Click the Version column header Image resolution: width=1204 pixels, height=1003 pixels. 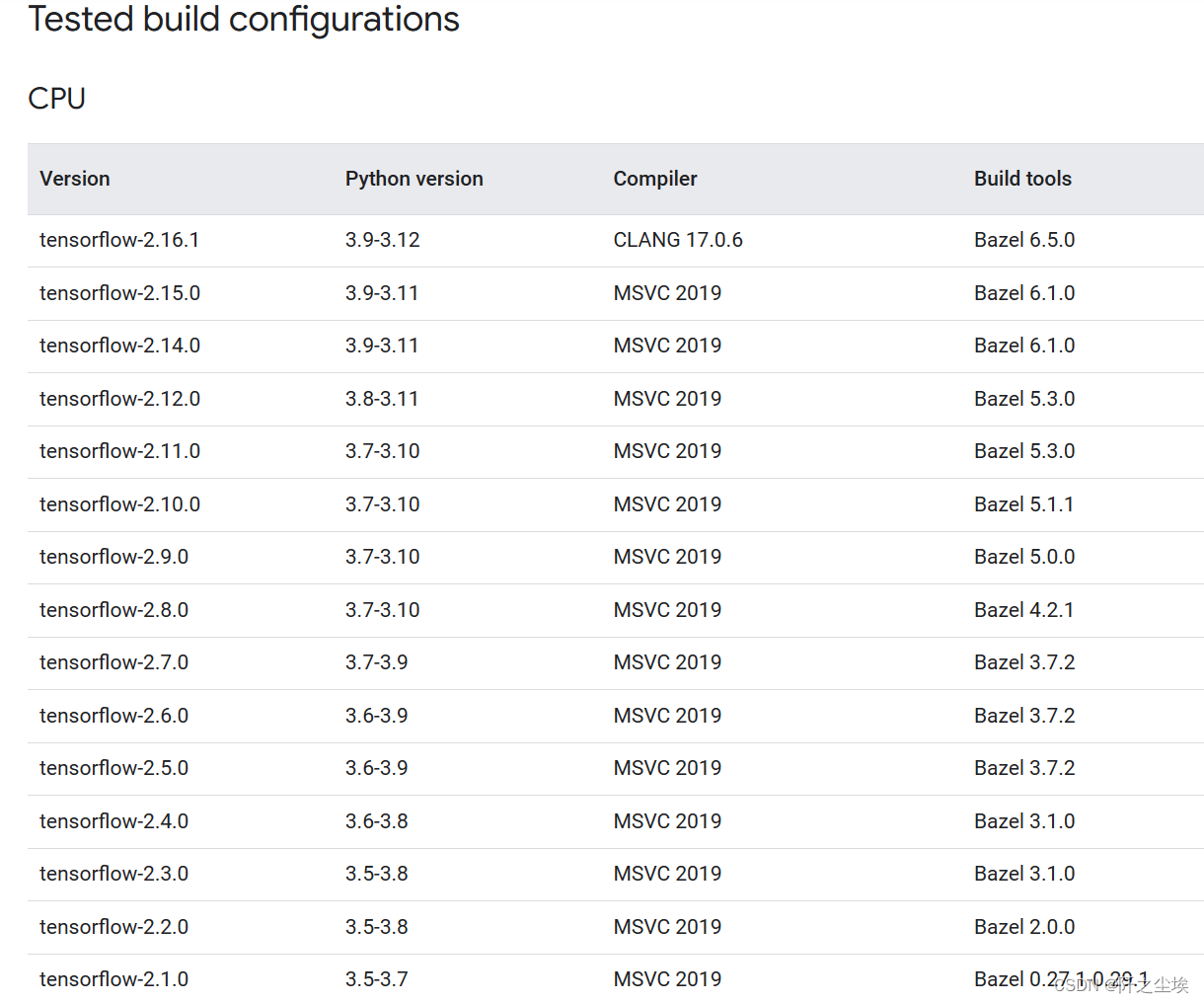[x=75, y=179]
